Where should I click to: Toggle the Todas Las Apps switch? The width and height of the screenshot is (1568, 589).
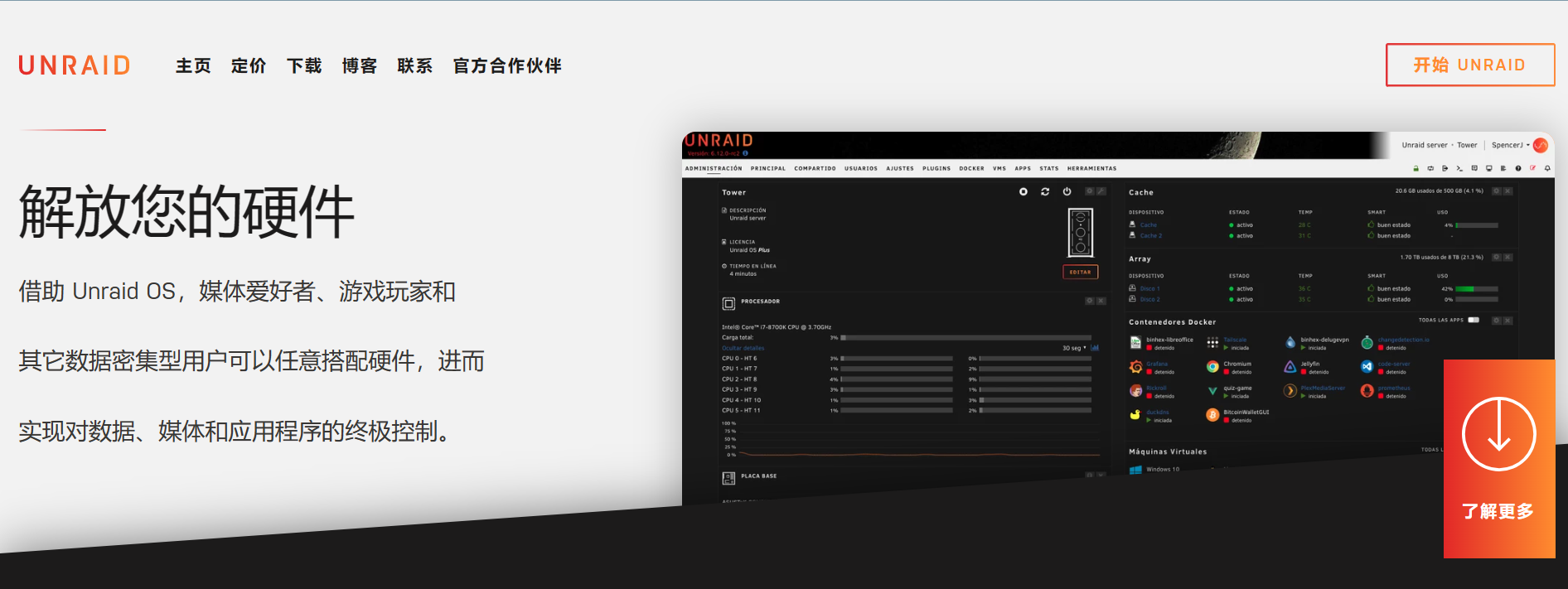[1474, 320]
